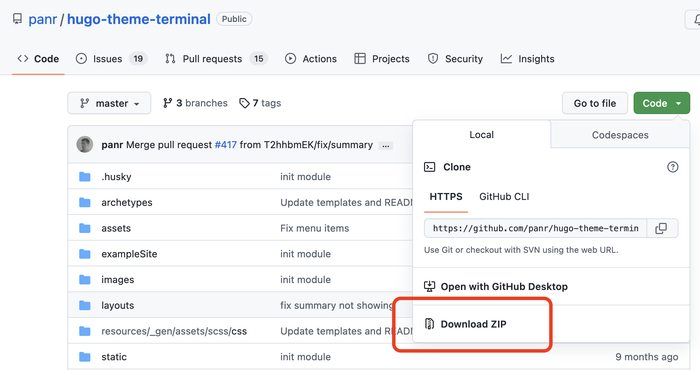Click the repository icon beside panr
The width and height of the screenshot is (700, 370).
pyautogui.click(x=17, y=19)
